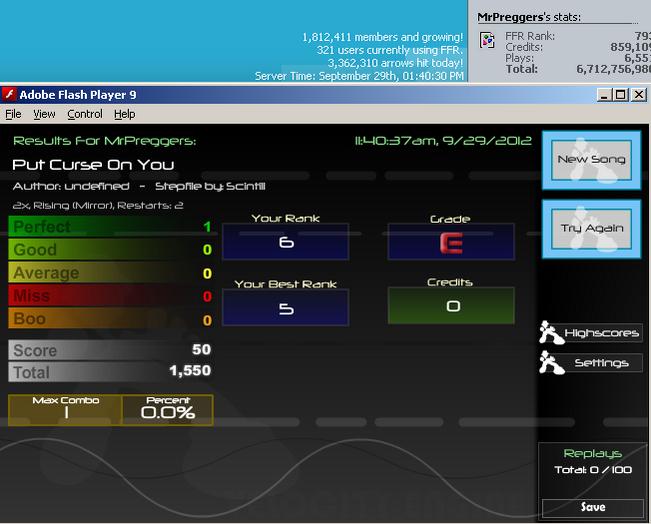This screenshot has height=524, width=651.
Task: Click the Settings dancer icon
Action: (x=551, y=362)
